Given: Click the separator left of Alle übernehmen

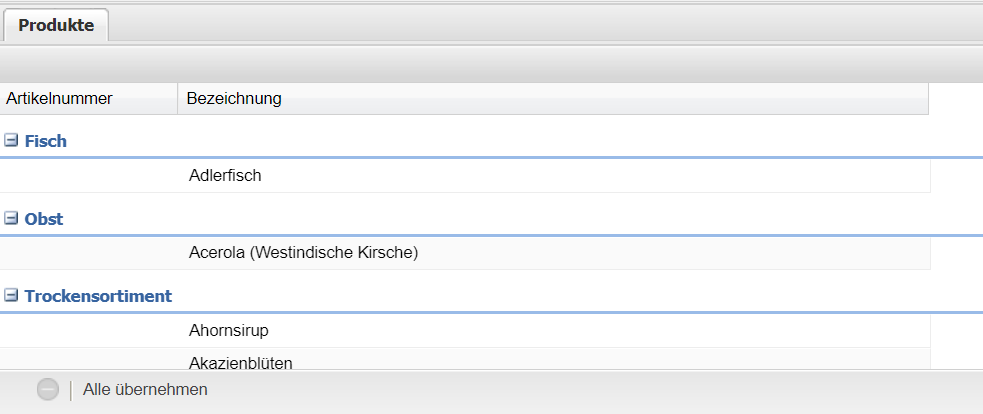Looking at the screenshot, I should point(71,390).
